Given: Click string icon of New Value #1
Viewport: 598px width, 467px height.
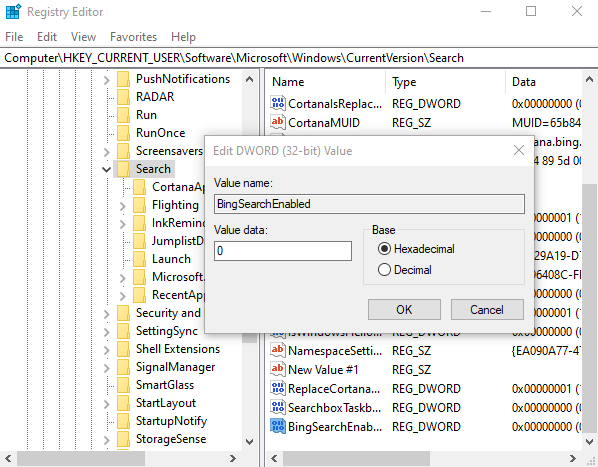Looking at the screenshot, I should (x=278, y=369).
